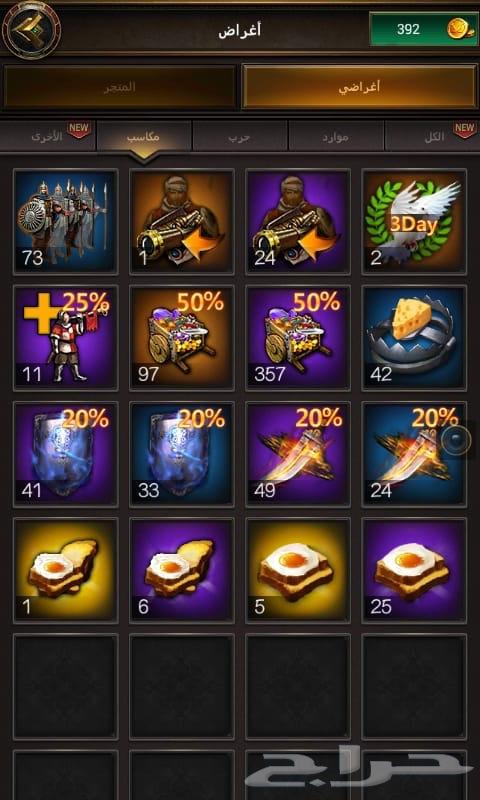The width and height of the screenshot is (480, 800).
Task: Select the 3Day peace dove item
Action: [414, 221]
